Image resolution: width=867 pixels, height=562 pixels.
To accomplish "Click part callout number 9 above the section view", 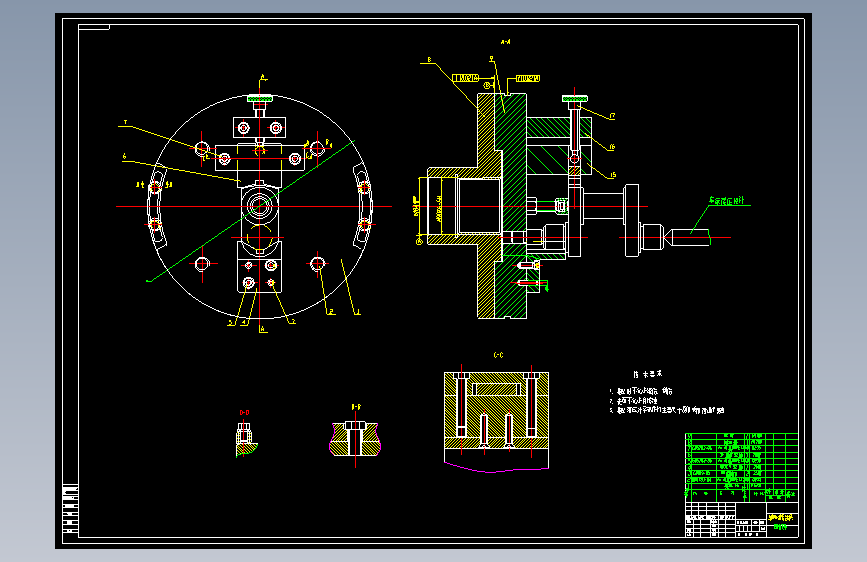I will (492, 58).
